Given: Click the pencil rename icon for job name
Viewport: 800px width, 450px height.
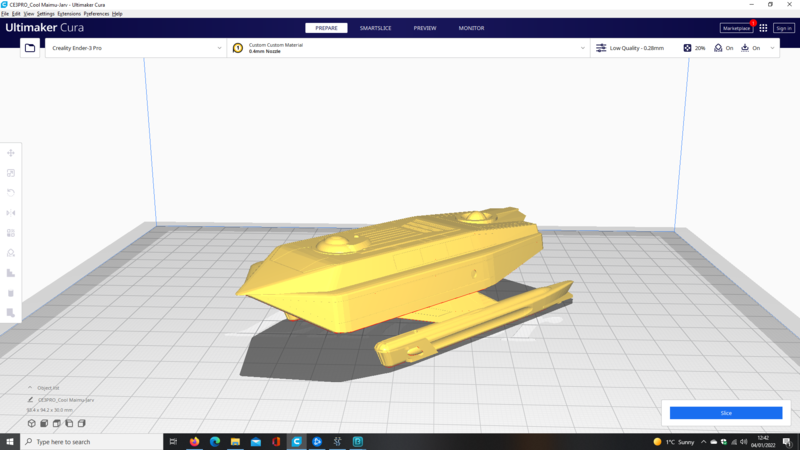Looking at the screenshot, I should [x=30, y=400].
